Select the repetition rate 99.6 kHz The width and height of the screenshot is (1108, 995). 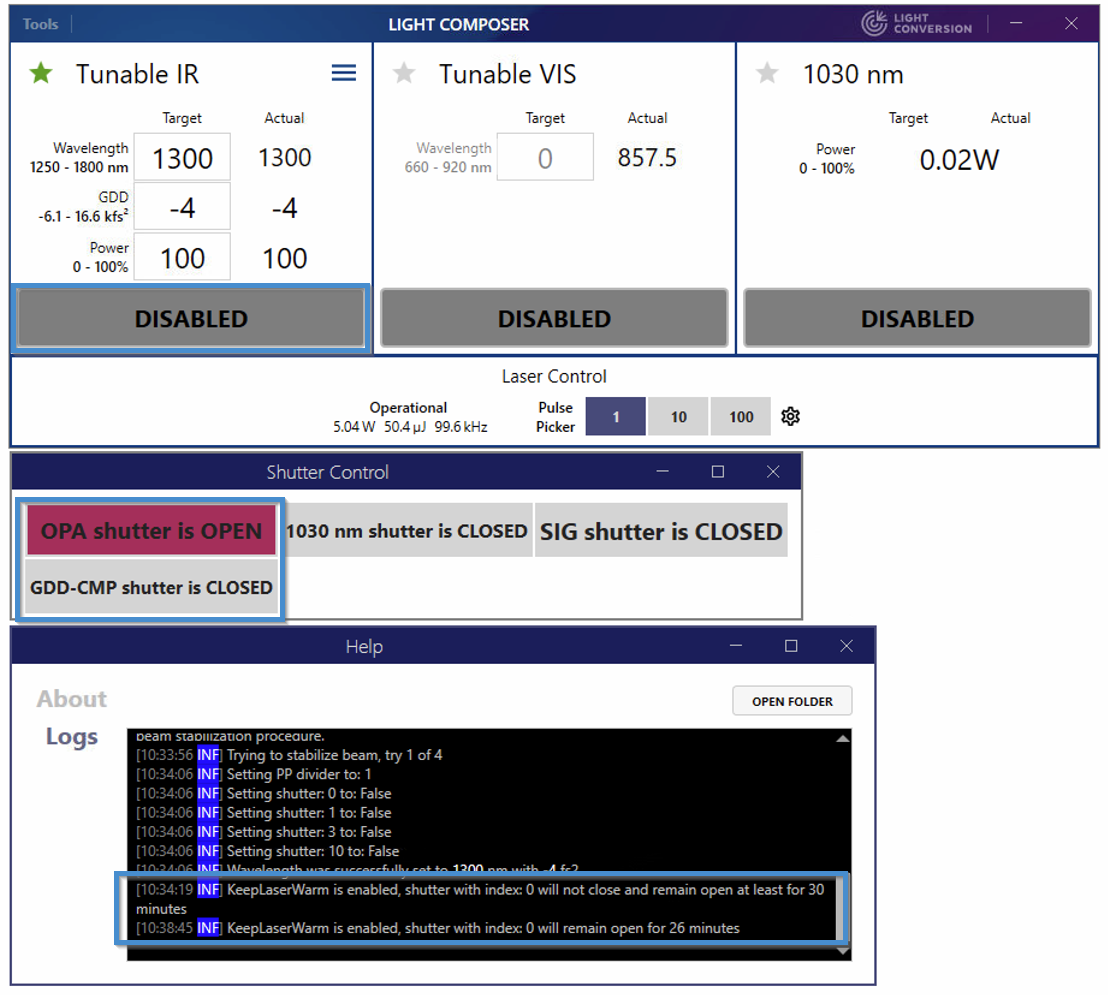point(461,427)
